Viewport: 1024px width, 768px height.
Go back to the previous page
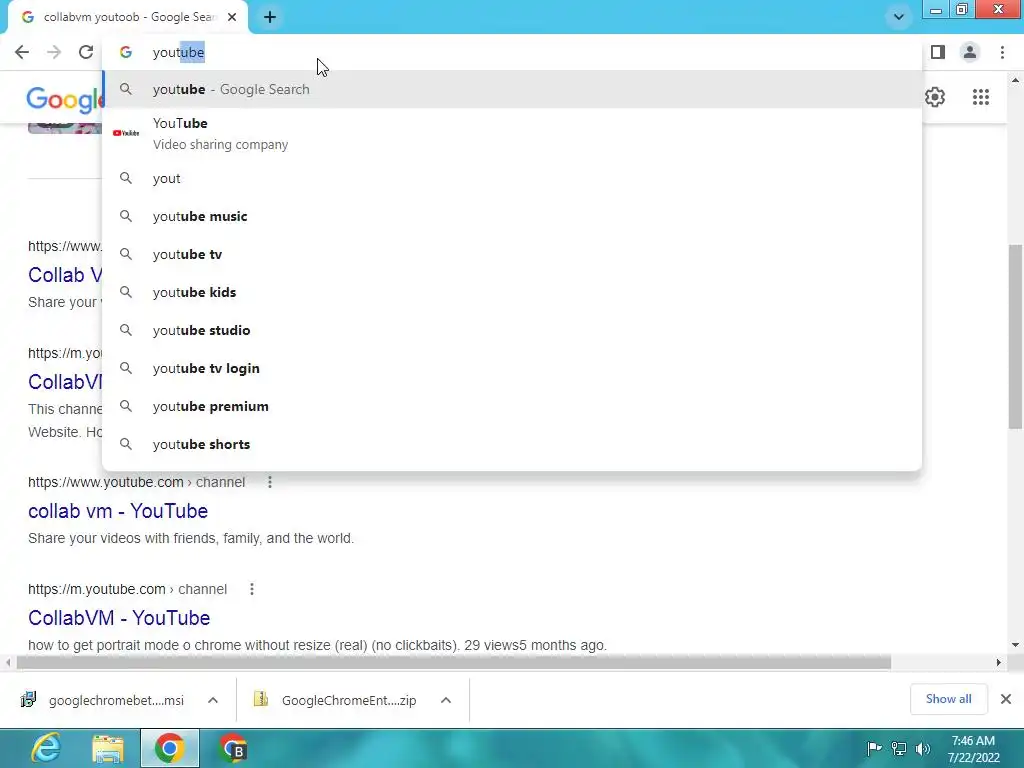[22, 52]
